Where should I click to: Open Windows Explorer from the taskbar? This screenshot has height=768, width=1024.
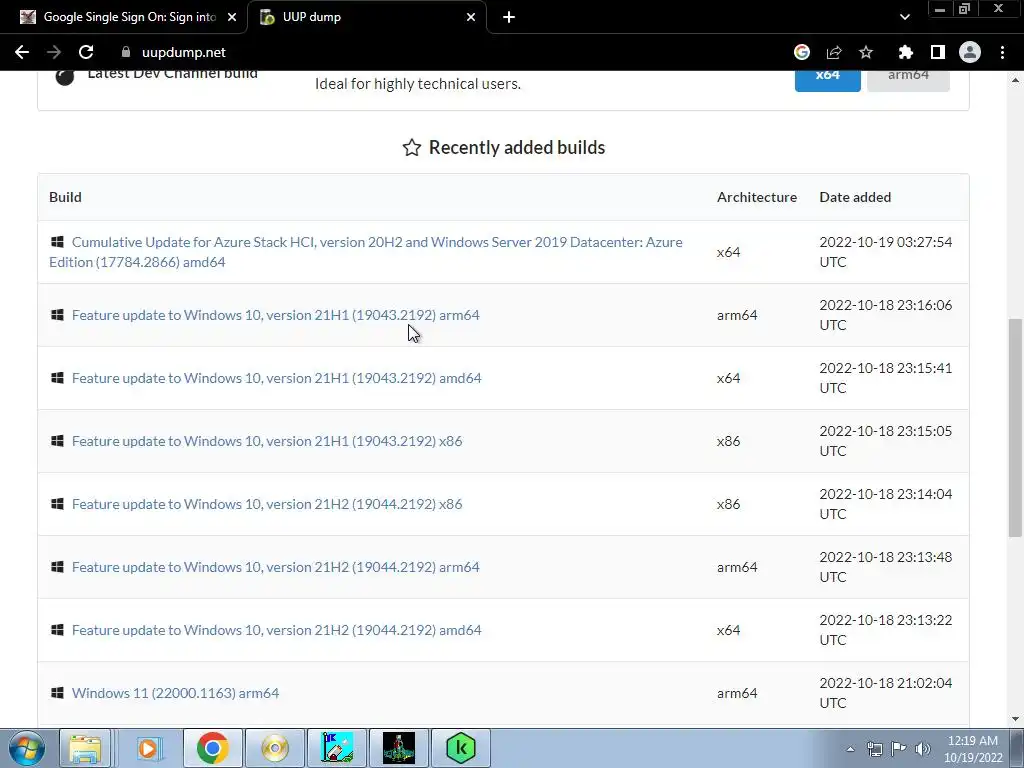pyautogui.click(x=85, y=748)
